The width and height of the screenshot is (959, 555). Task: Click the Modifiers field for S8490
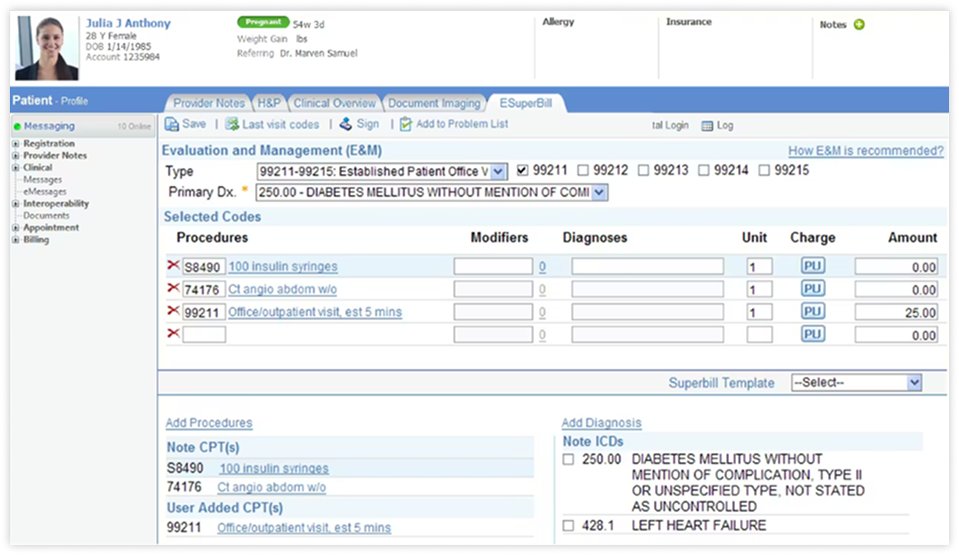click(x=493, y=266)
